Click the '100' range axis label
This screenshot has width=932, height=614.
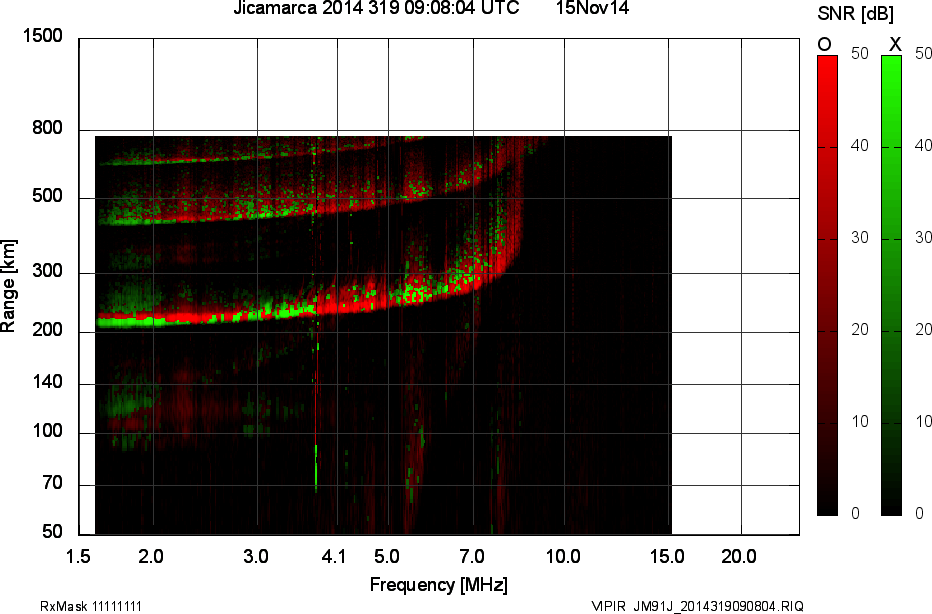pyautogui.click(x=47, y=431)
